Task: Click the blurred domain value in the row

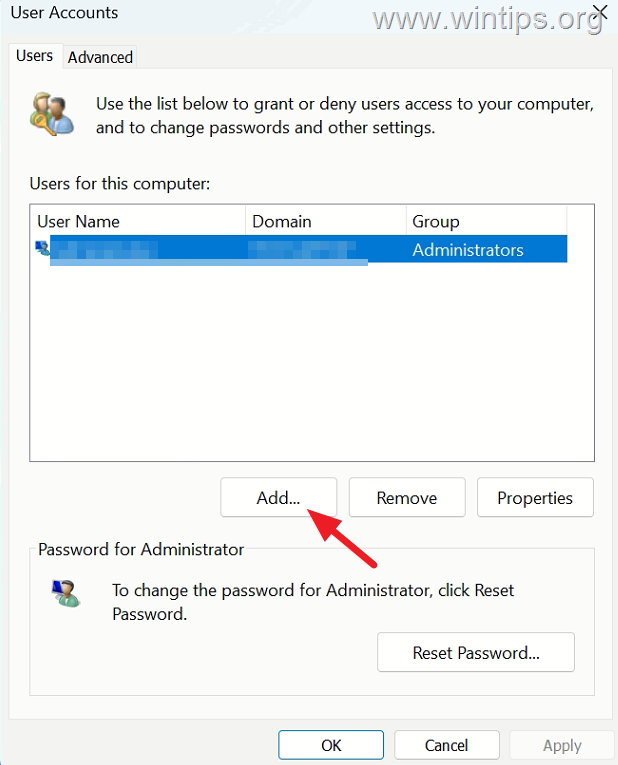Action: click(302, 249)
